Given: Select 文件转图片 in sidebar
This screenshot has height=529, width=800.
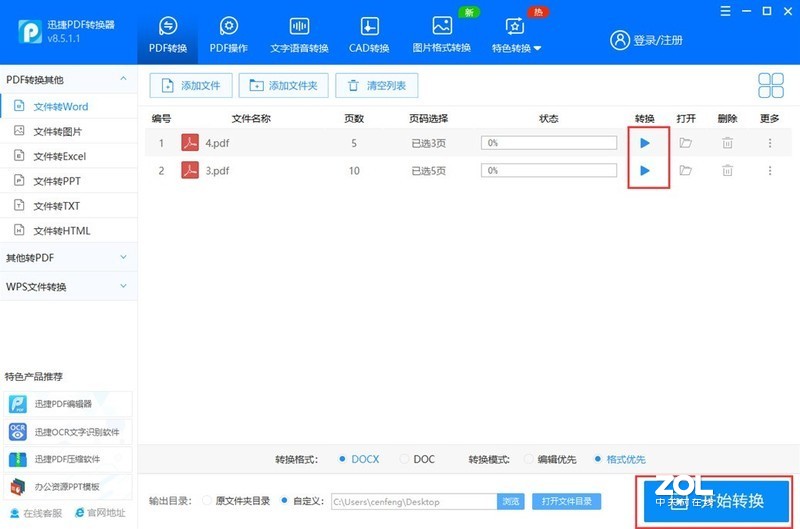Looking at the screenshot, I should (68, 131).
